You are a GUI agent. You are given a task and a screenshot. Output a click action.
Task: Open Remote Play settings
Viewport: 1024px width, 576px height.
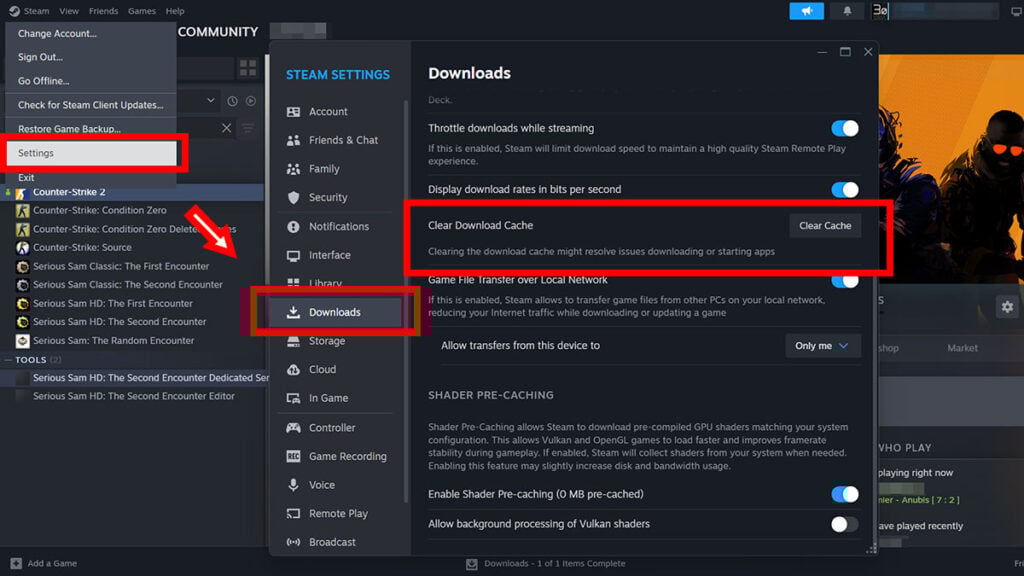pyautogui.click(x=335, y=513)
